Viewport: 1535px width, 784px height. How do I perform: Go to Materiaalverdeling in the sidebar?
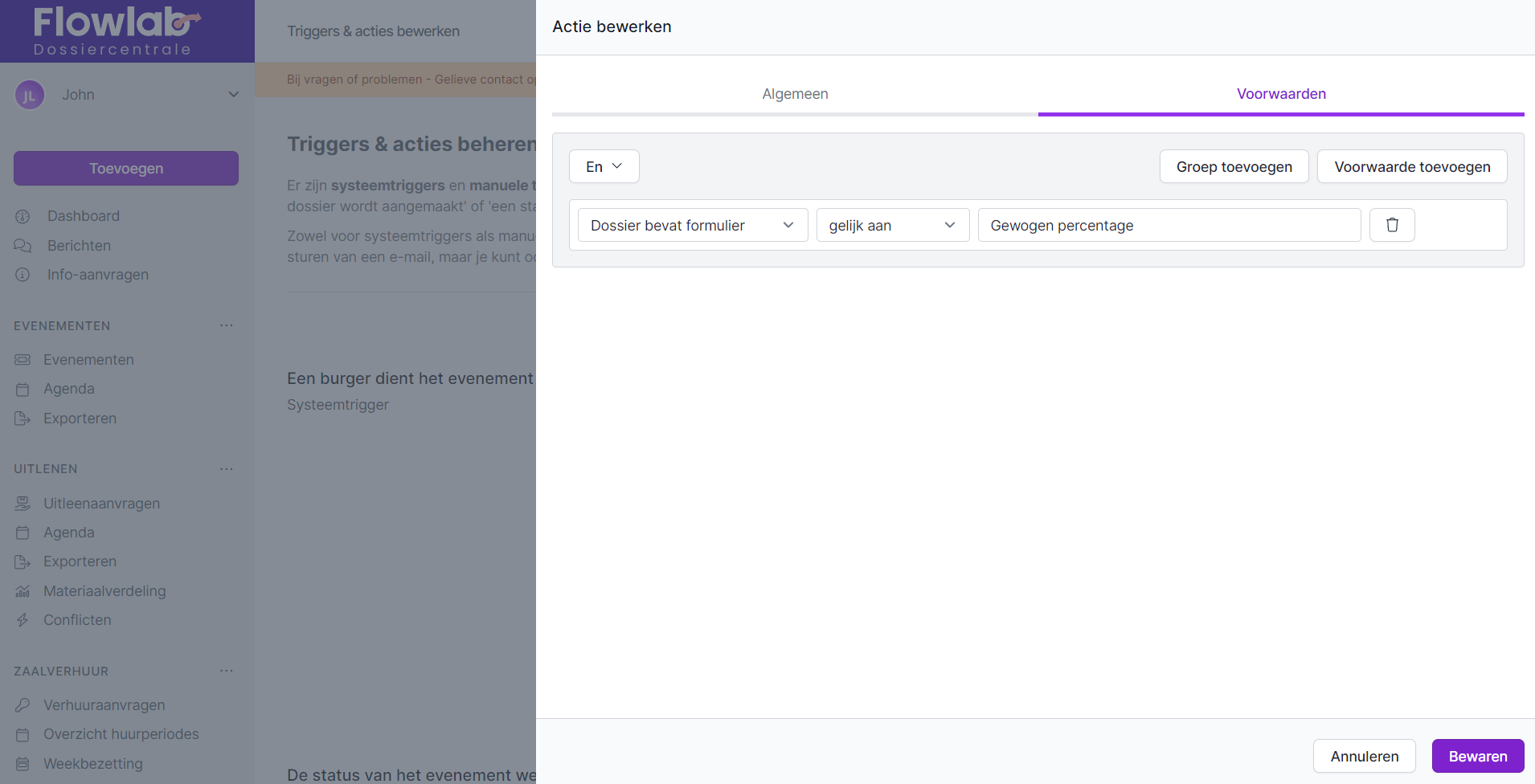point(104,591)
